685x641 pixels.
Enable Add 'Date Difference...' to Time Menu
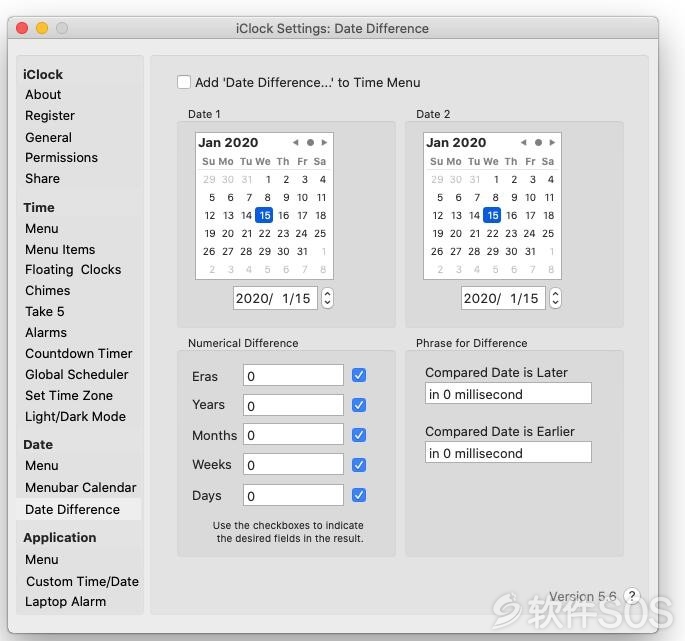point(184,82)
